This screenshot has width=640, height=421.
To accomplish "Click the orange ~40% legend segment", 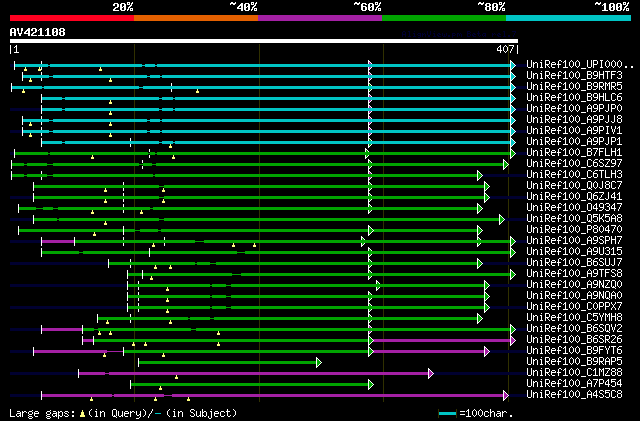I will (196, 18).
